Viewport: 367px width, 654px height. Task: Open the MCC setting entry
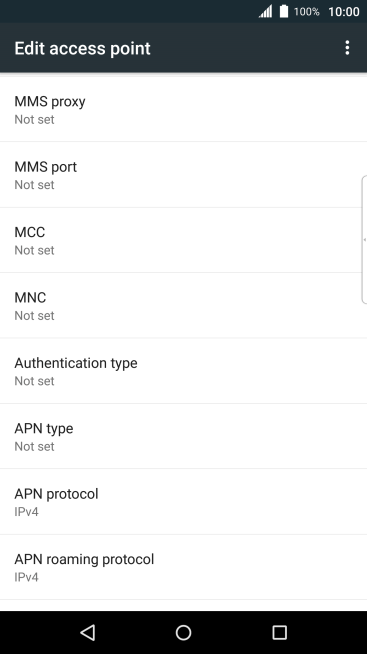pos(184,240)
